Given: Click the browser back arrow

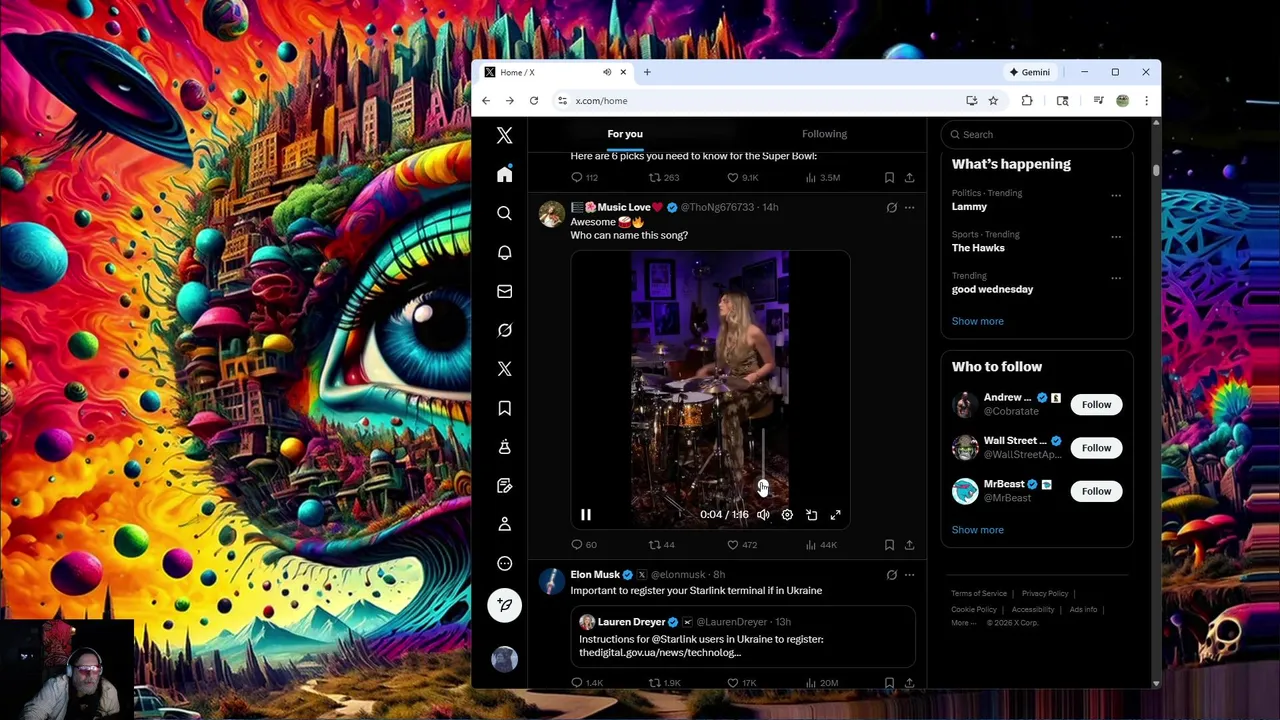Looking at the screenshot, I should pyautogui.click(x=486, y=100).
